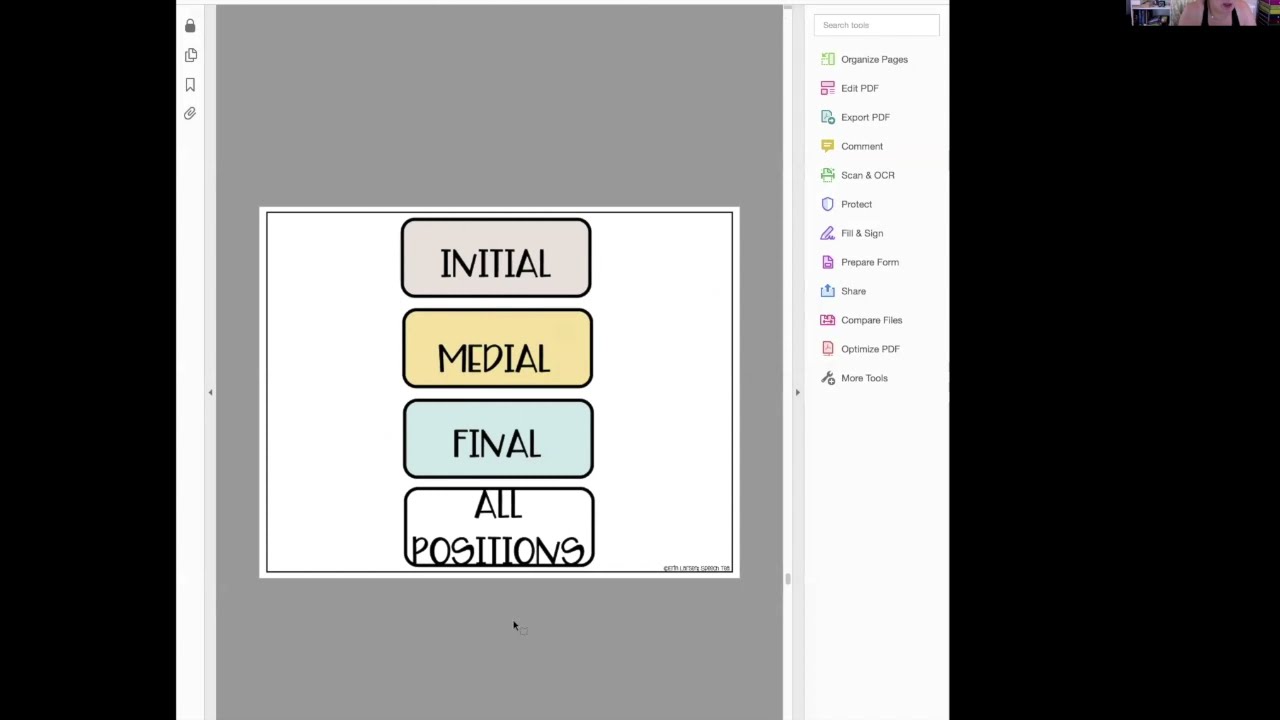Click the Share tool icon
The width and height of the screenshot is (1280, 720).
(x=827, y=291)
